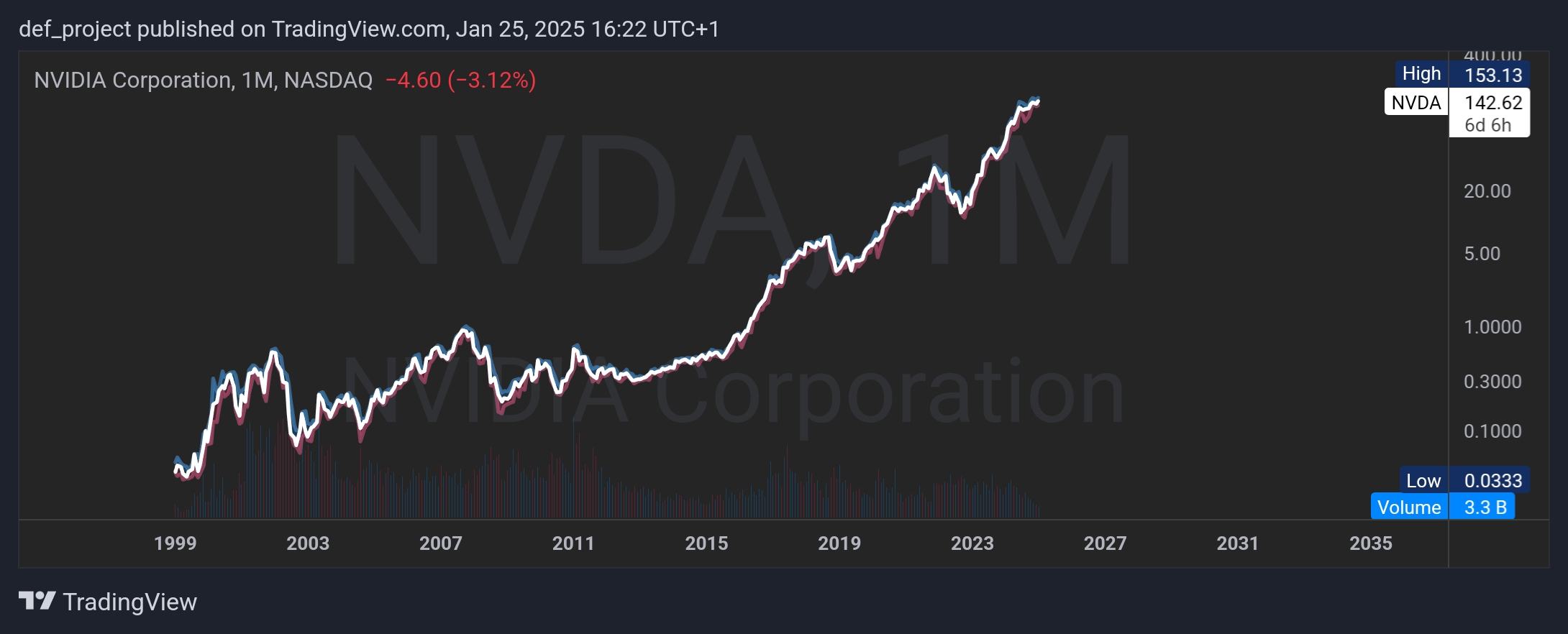Click the 0.1000 price scale label
This screenshot has width=1568, height=634.
tap(1492, 431)
